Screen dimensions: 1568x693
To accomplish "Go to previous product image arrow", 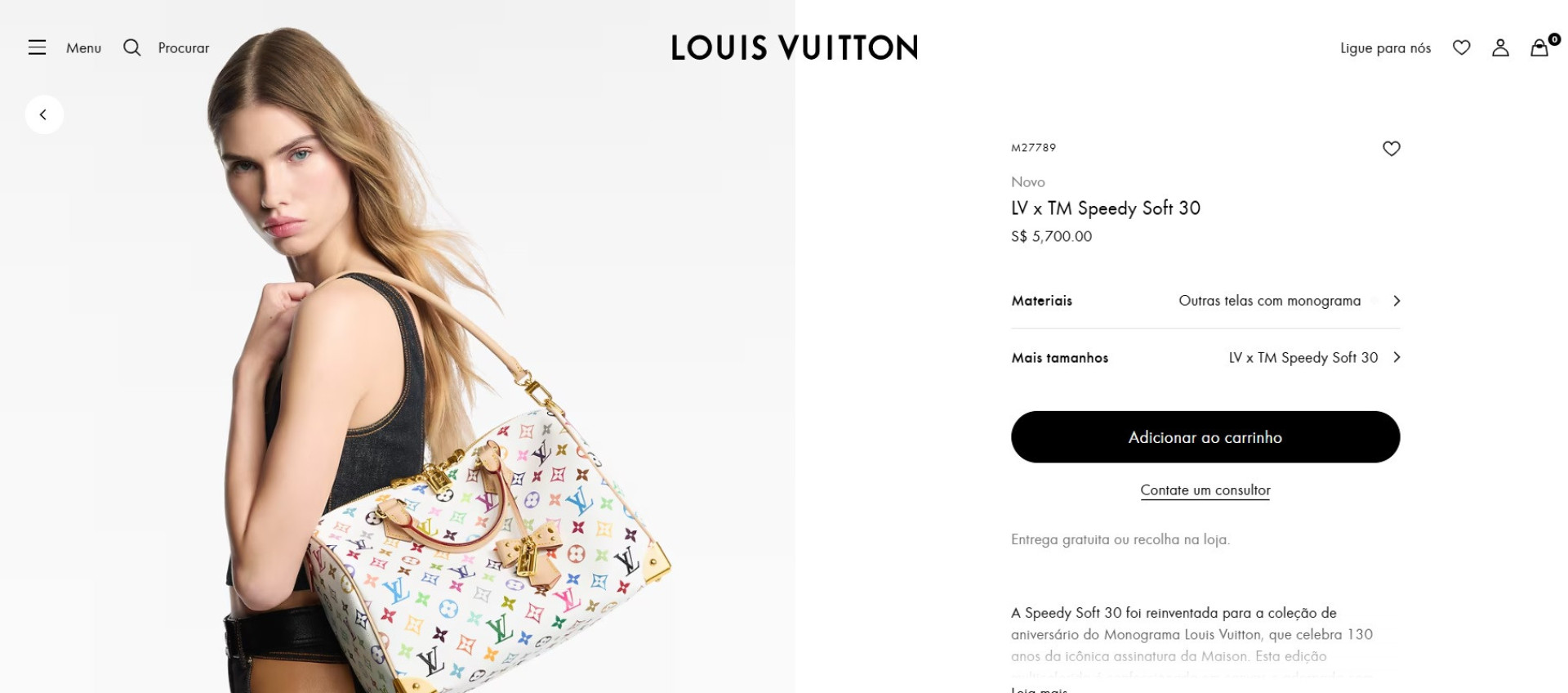I will tap(43, 114).
